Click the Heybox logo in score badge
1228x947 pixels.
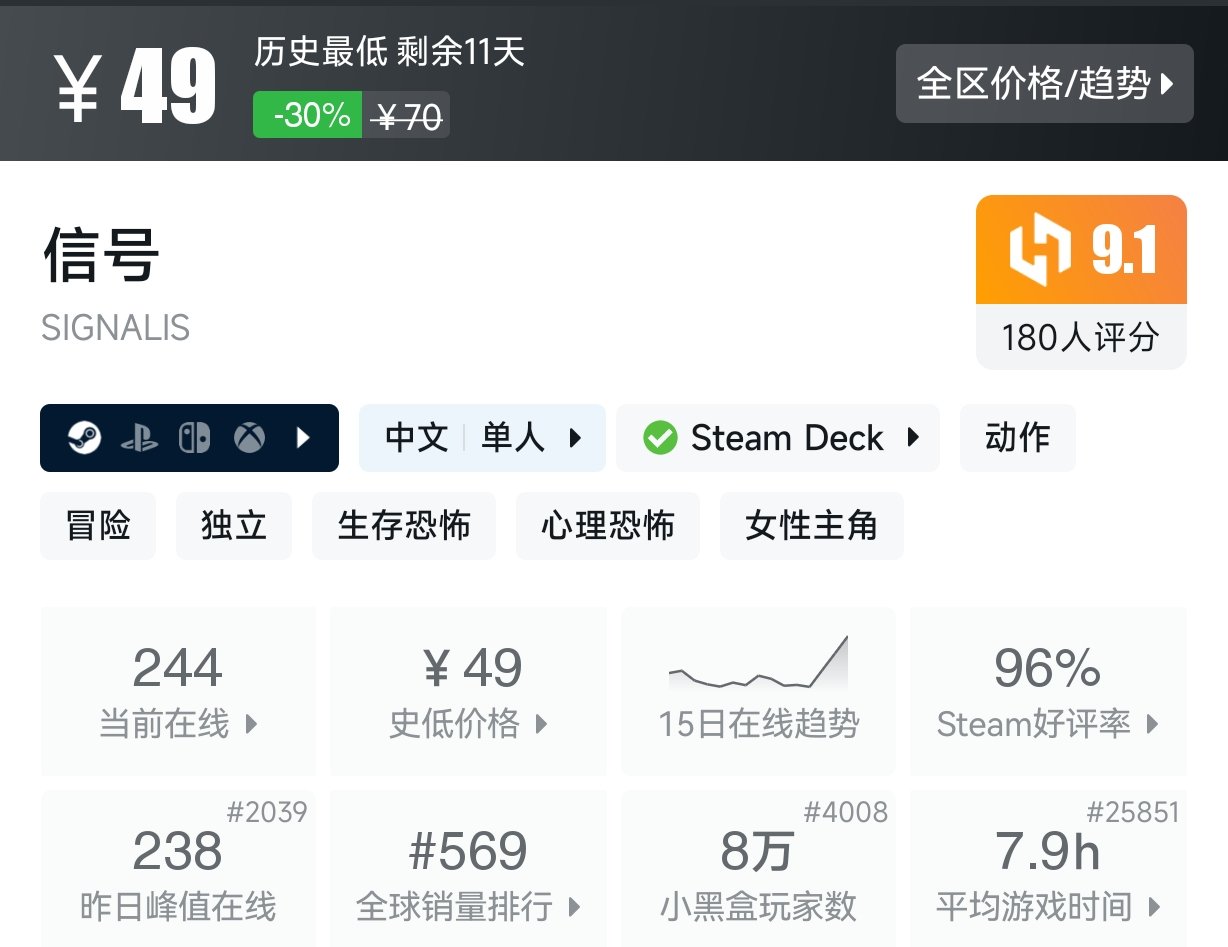(1041, 250)
